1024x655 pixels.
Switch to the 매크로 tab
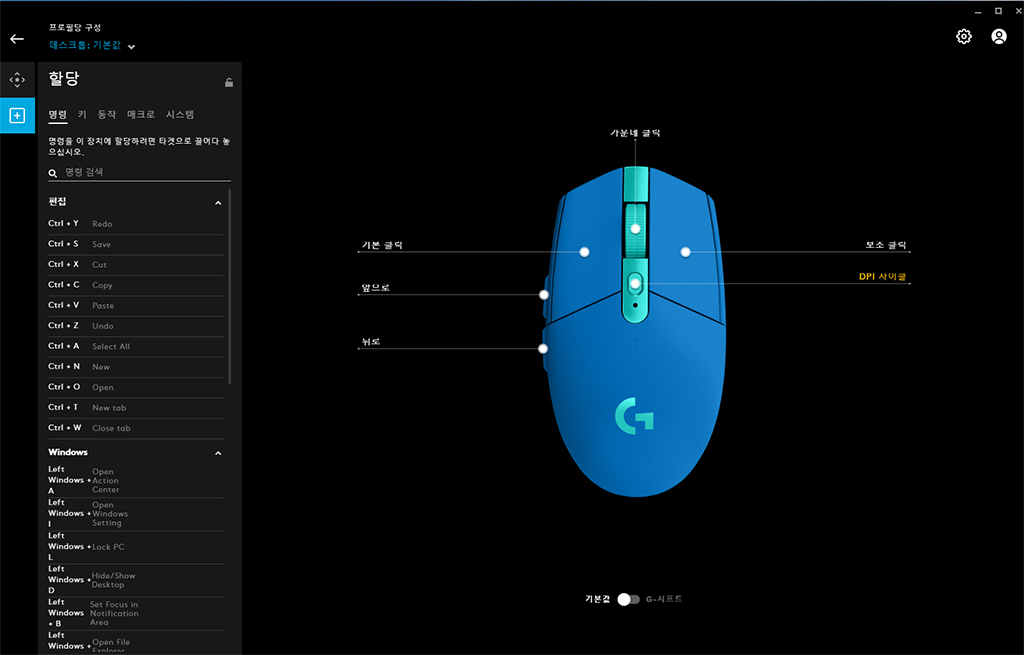pyautogui.click(x=140, y=114)
